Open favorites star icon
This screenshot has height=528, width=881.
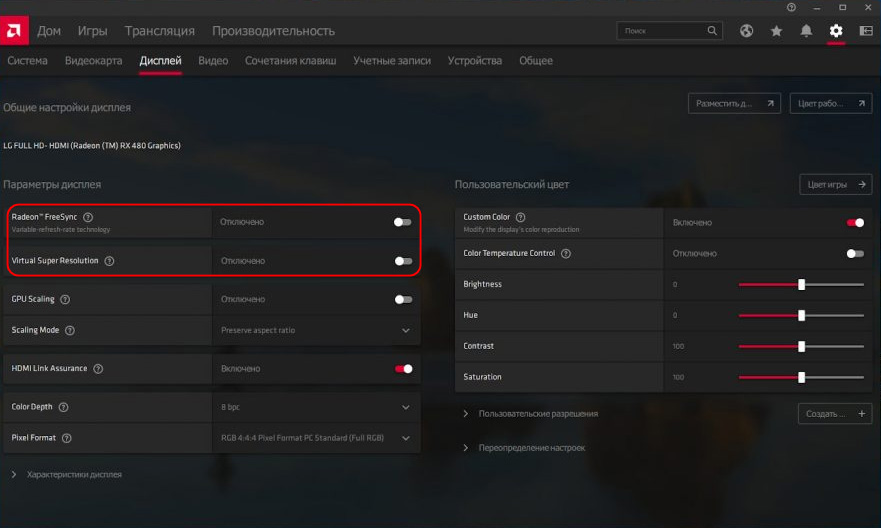point(776,31)
